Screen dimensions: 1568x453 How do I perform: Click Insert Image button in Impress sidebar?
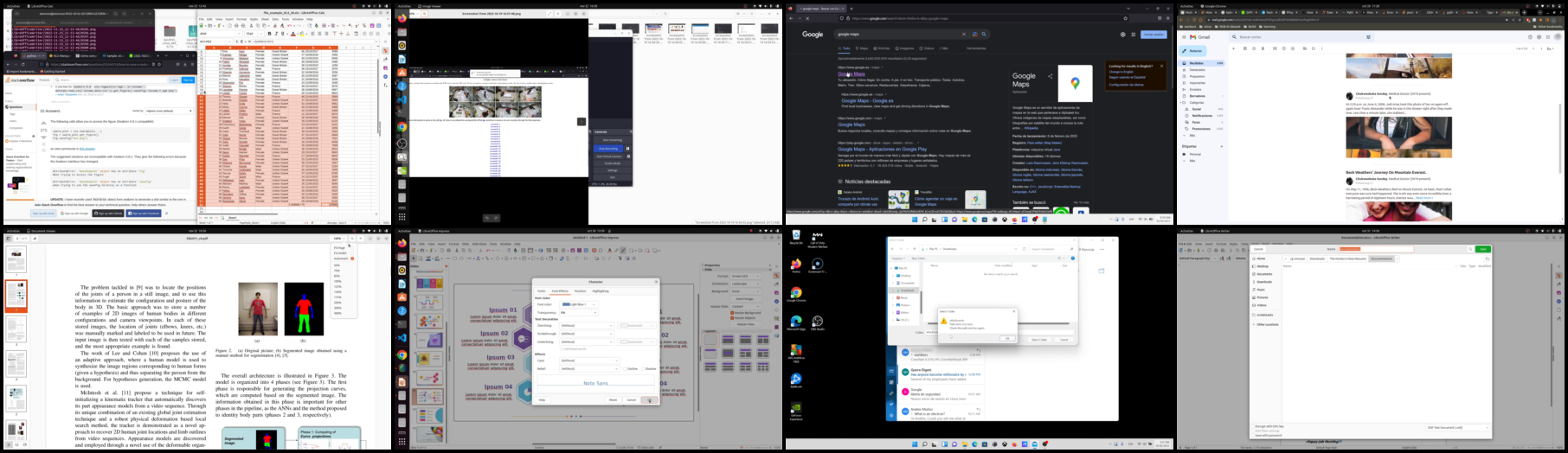tap(746, 299)
